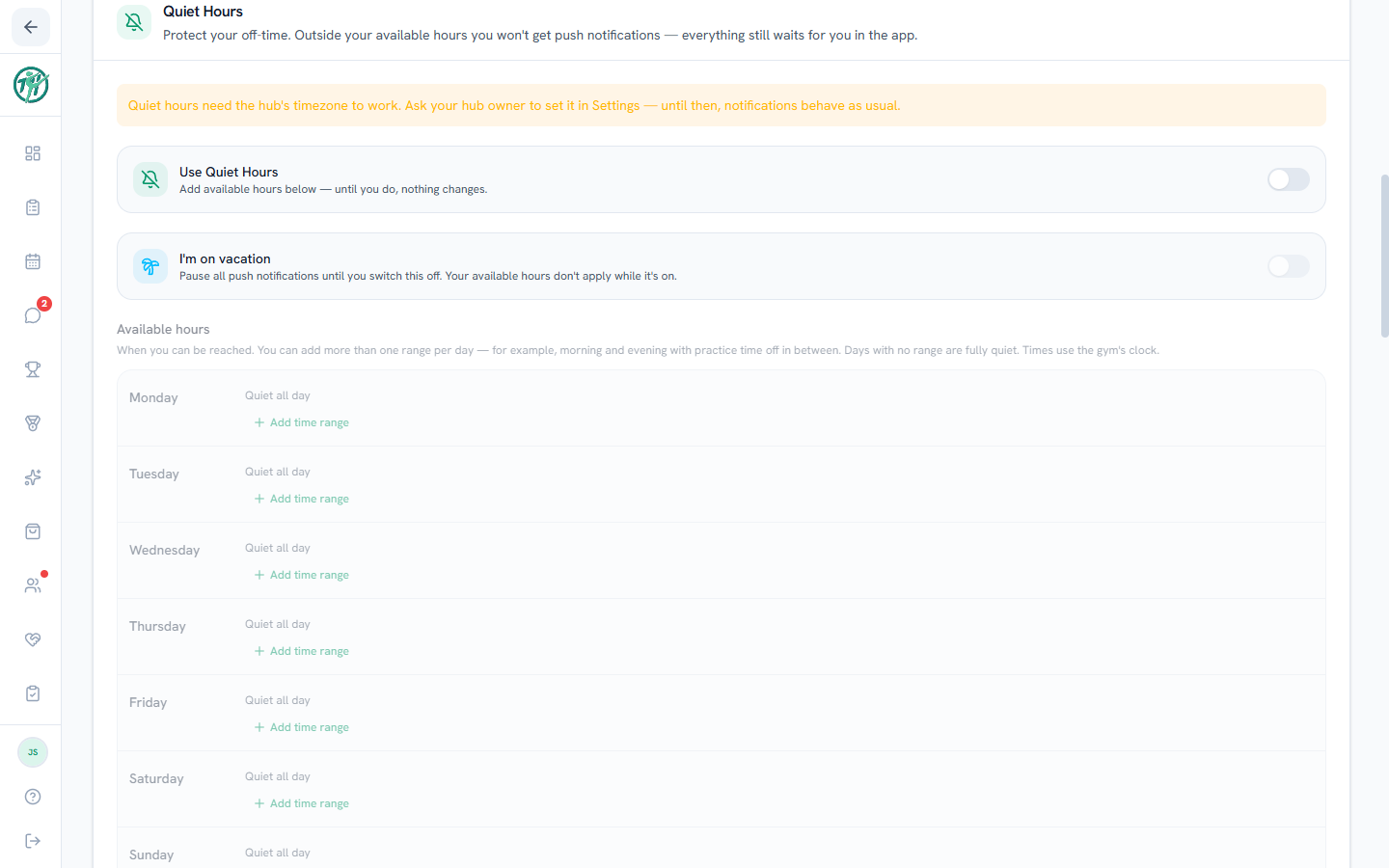Open the calendar sidebar icon
The height and width of the screenshot is (868, 1389).
[x=33, y=261]
